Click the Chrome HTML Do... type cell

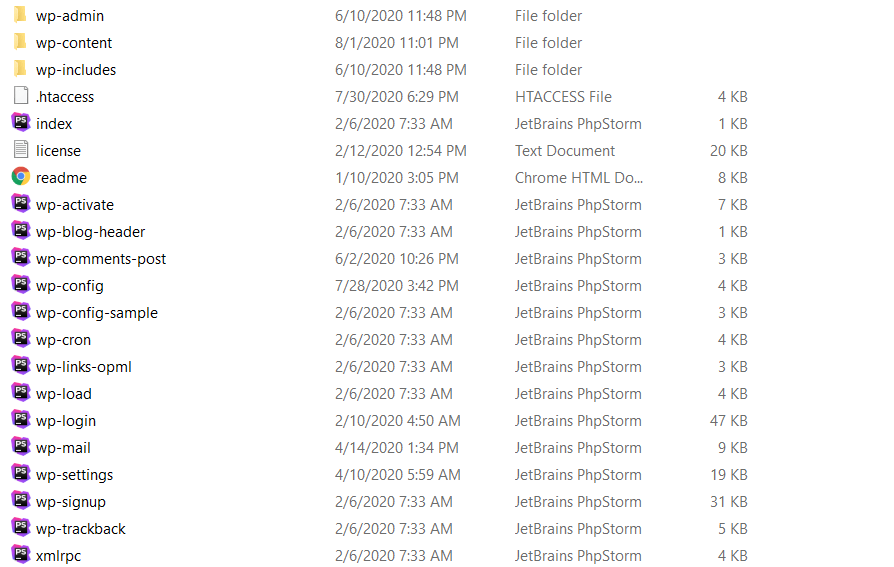pyautogui.click(x=579, y=178)
